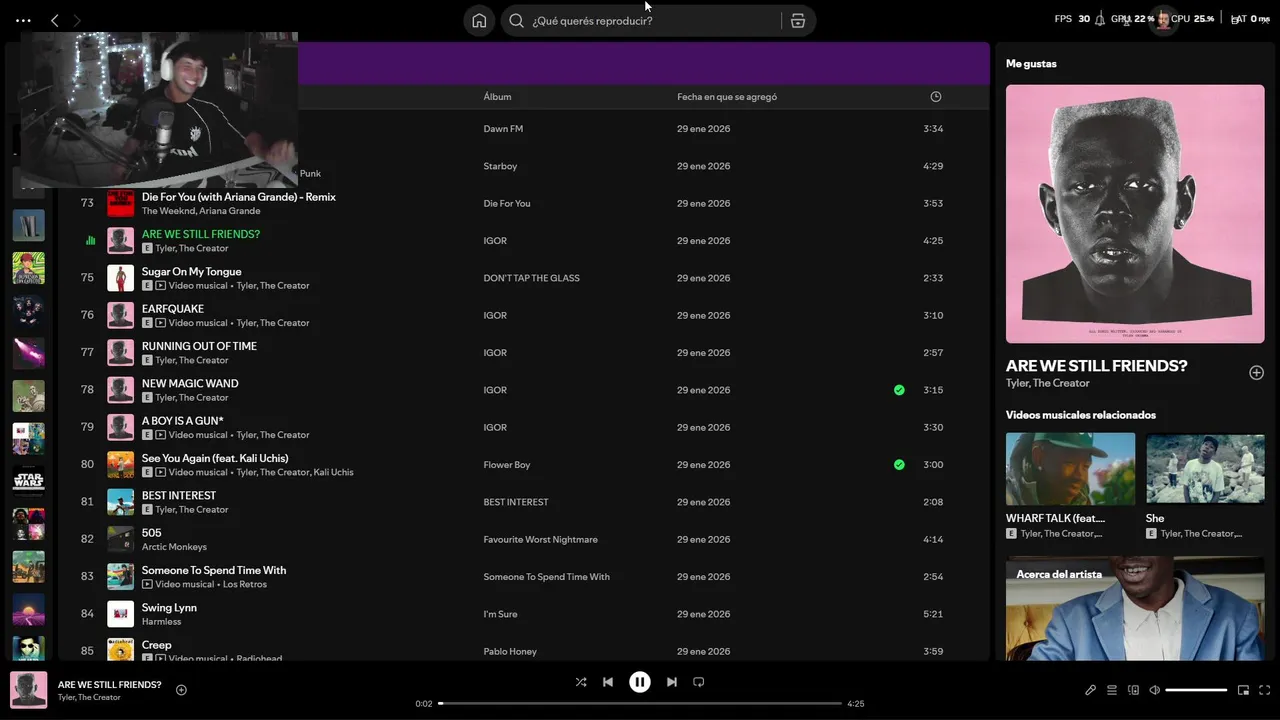Open the Starboy album link
Image resolution: width=1280 pixels, height=720 pixels.
[500, 166]
